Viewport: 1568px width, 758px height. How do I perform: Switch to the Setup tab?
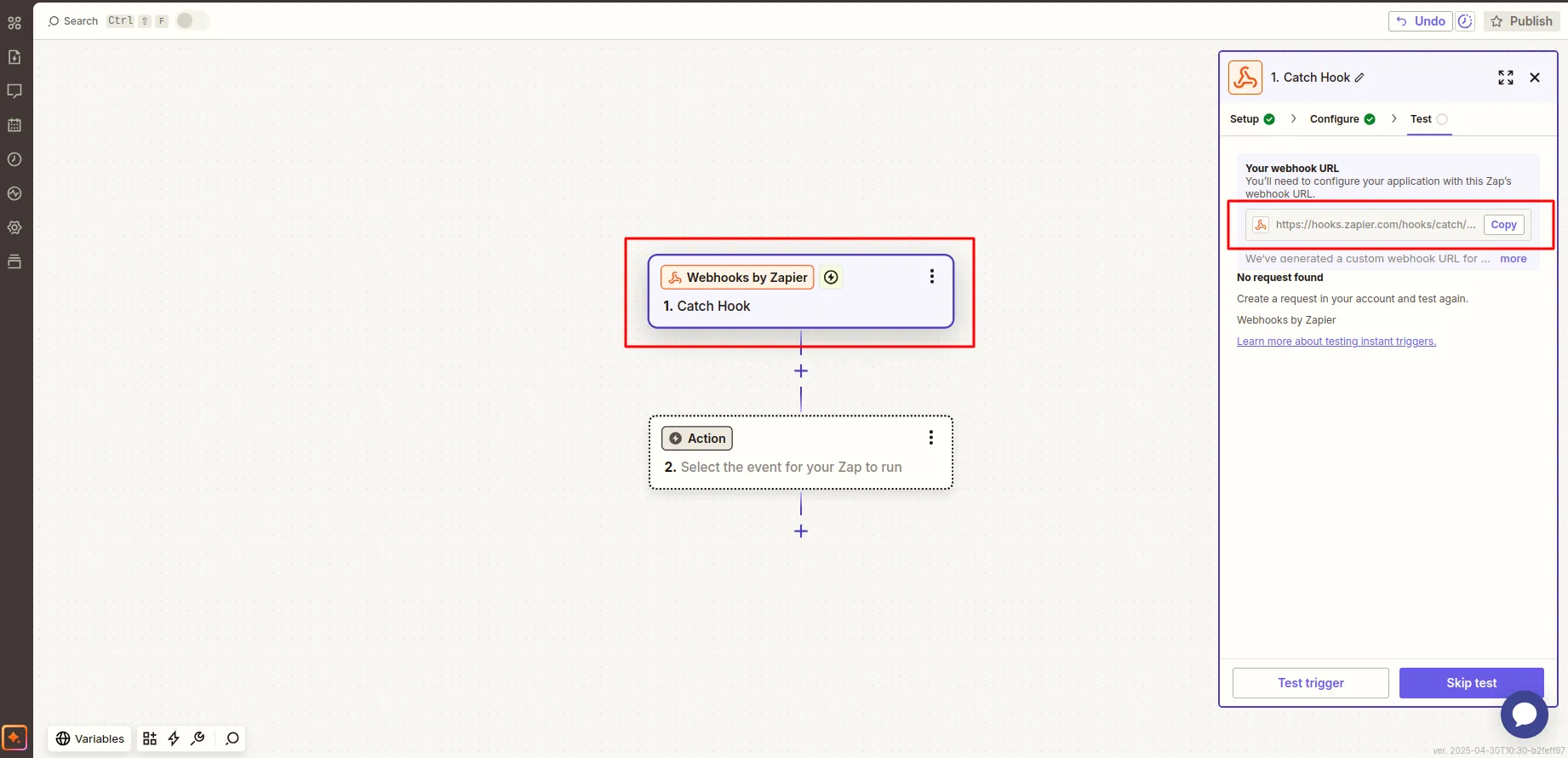click(x=1252, y=119)
